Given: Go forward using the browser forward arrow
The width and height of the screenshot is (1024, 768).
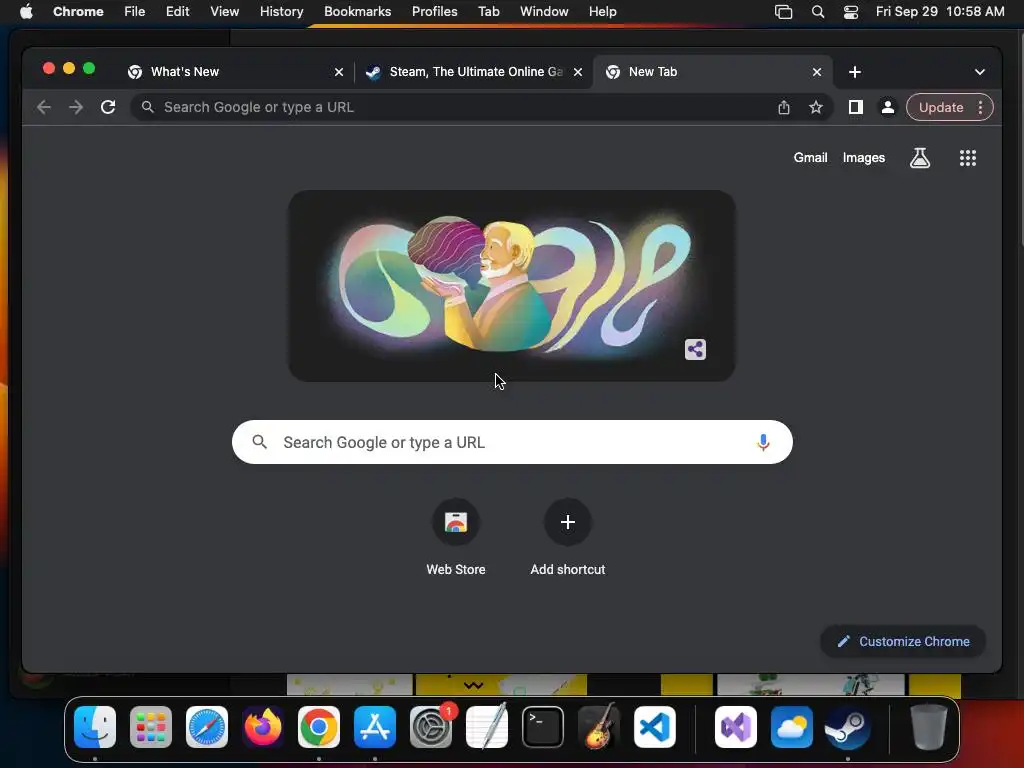Looking at the screenshot, I should coord(76,107).
